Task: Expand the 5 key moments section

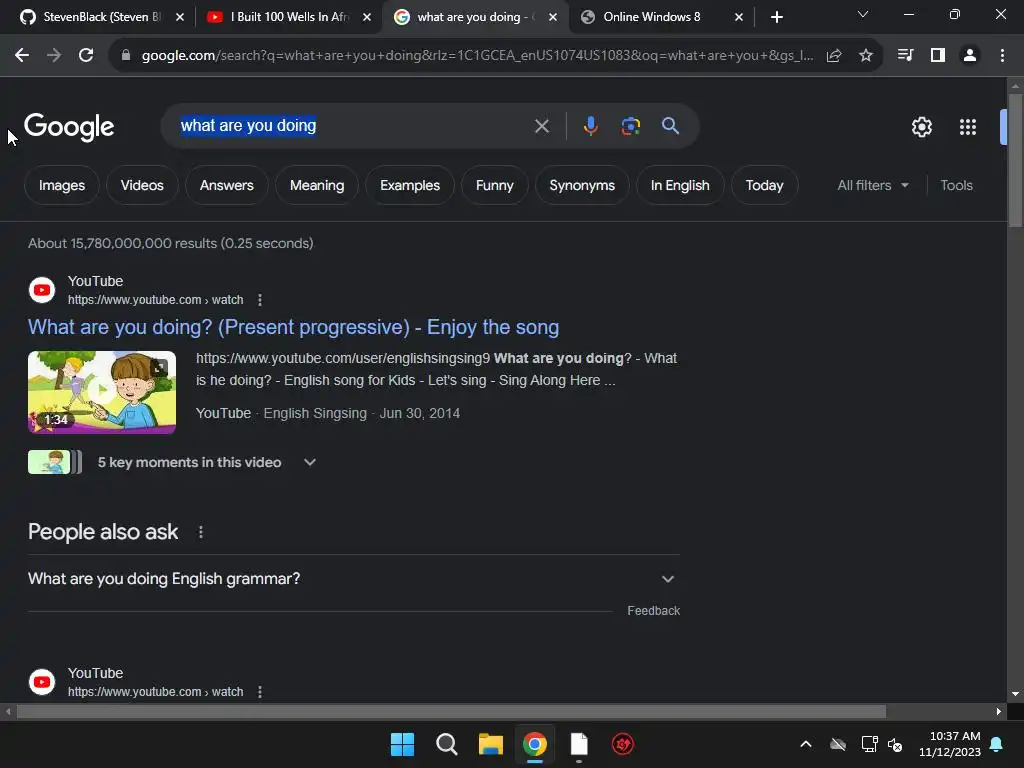Action: 310,462
